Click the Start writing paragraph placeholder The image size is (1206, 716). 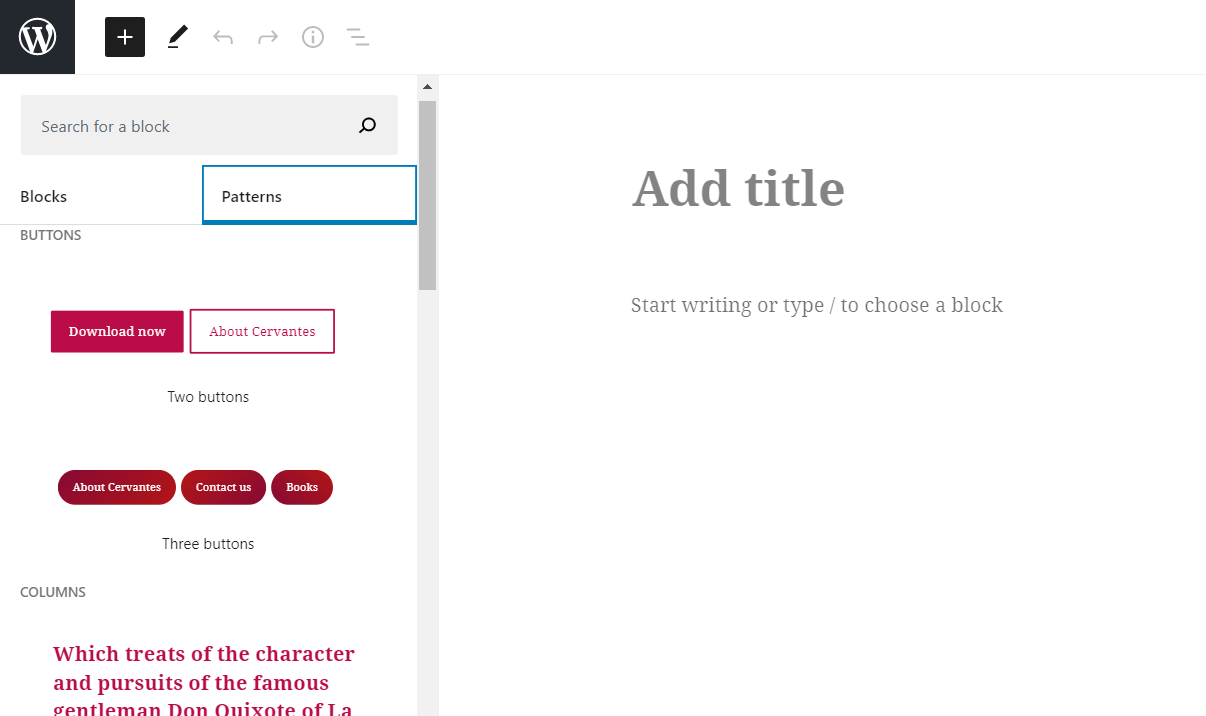click(x=817, y=305)
